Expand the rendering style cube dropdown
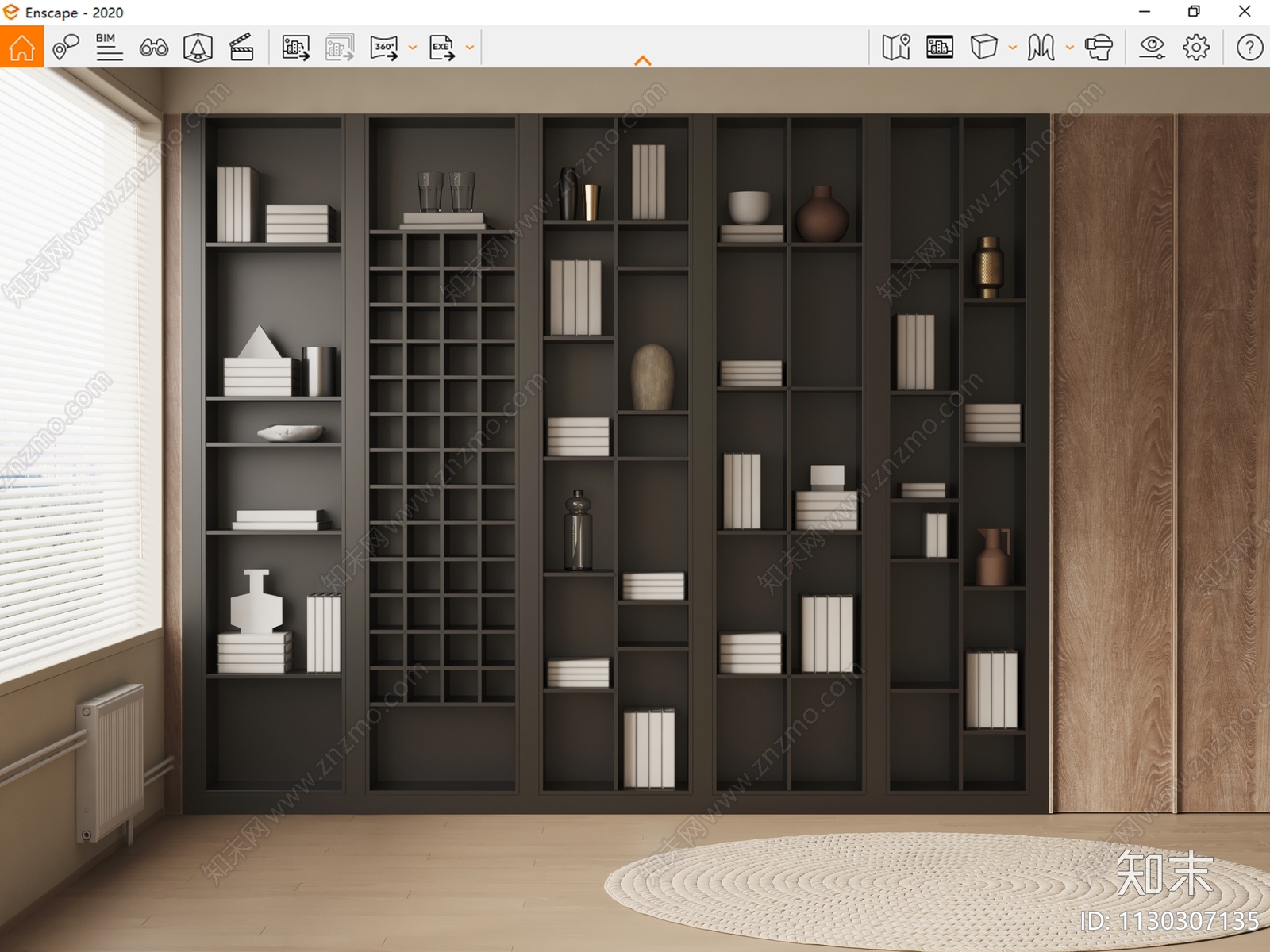Viewport: 1270px width, 952px height. [x=1013, y=48]
